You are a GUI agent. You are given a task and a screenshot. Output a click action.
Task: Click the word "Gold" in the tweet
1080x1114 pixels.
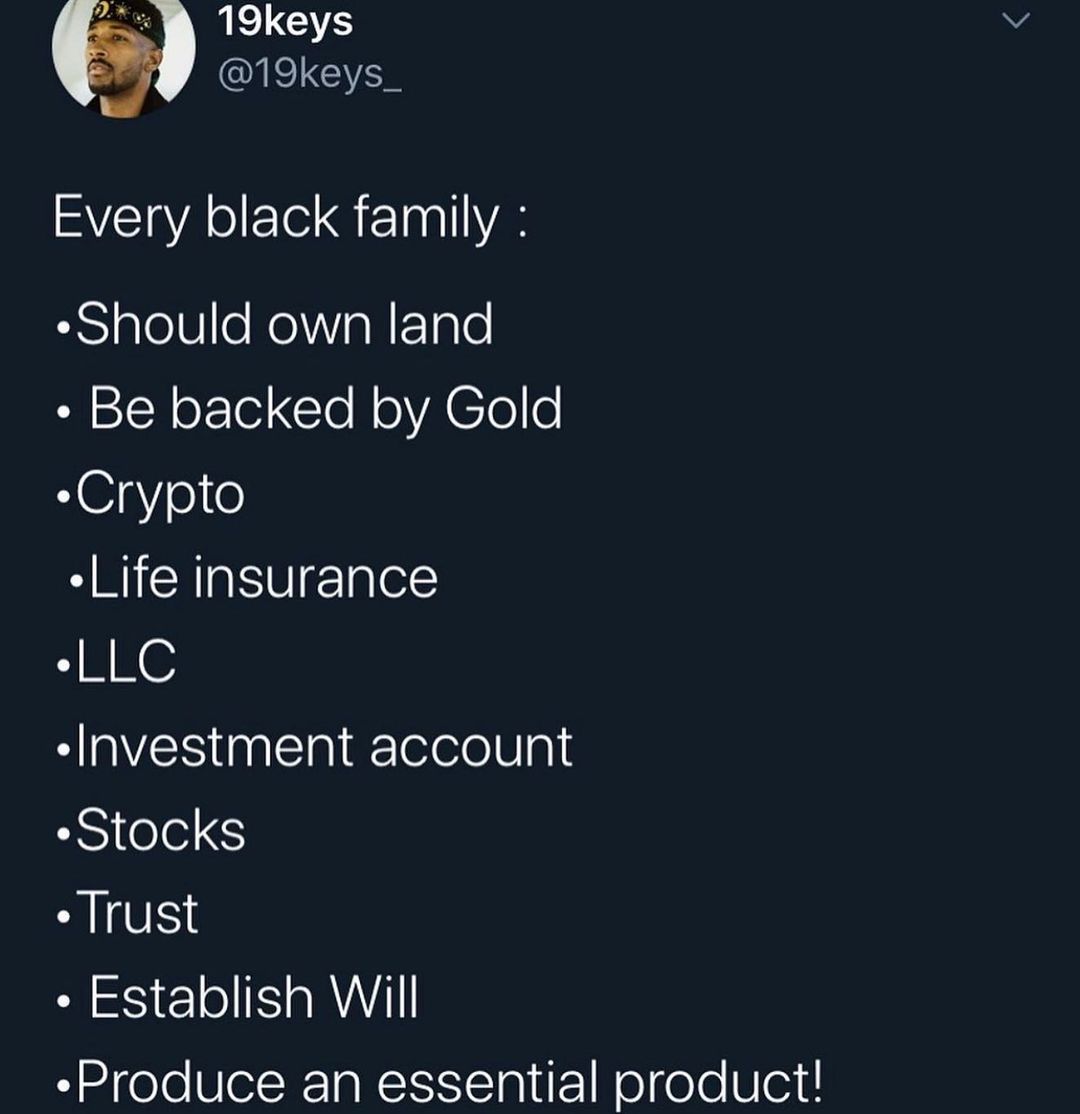(504, 409)
